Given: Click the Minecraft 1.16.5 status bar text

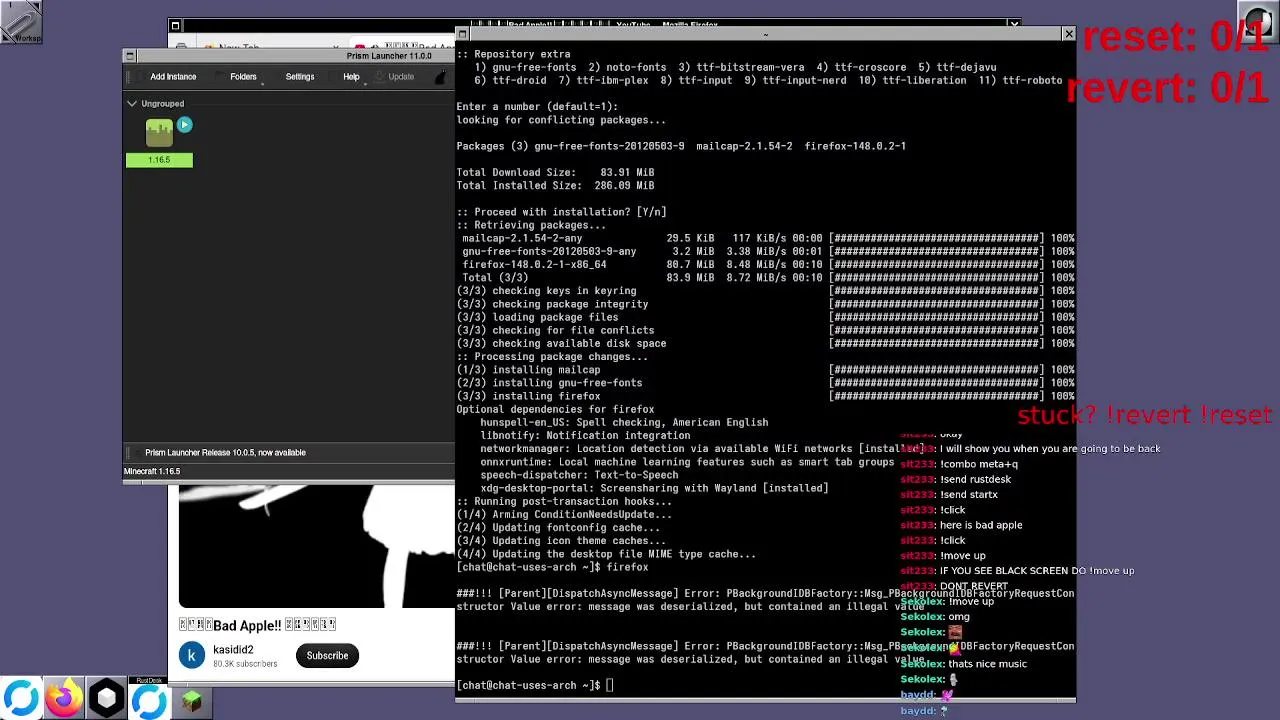Looking at the screenshot, I should click(x=152, y=471).
